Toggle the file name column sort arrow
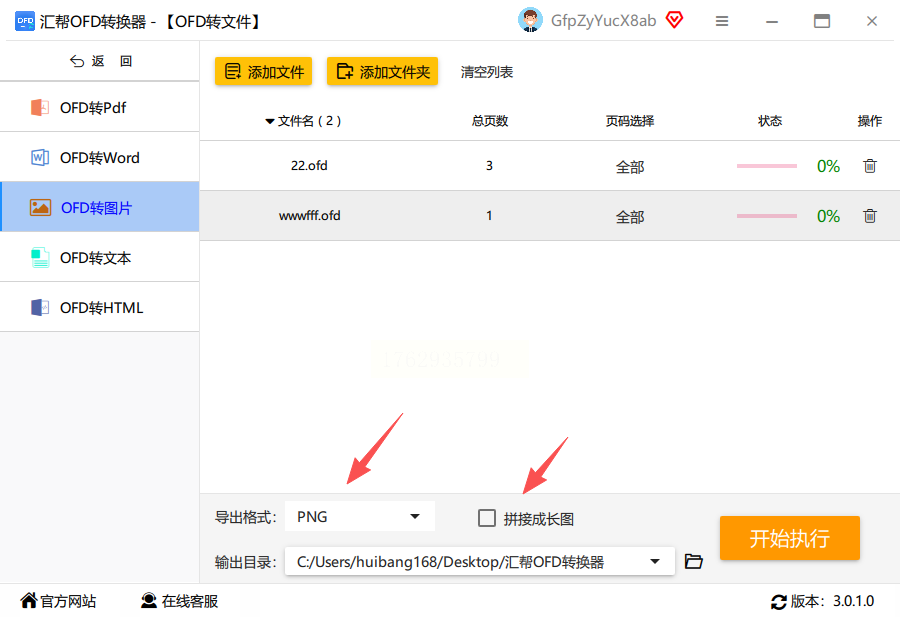The width and height of the screenshot is (900, 617). click(x=269, y=122)
